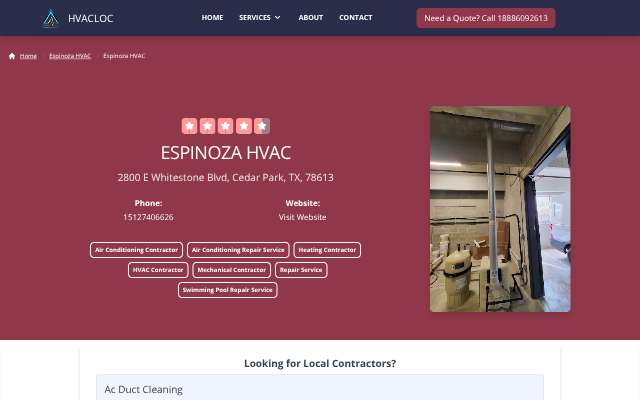Screen dimensions: 640x400
Task: Select the Repair Service tag
Action: point(301,270)
